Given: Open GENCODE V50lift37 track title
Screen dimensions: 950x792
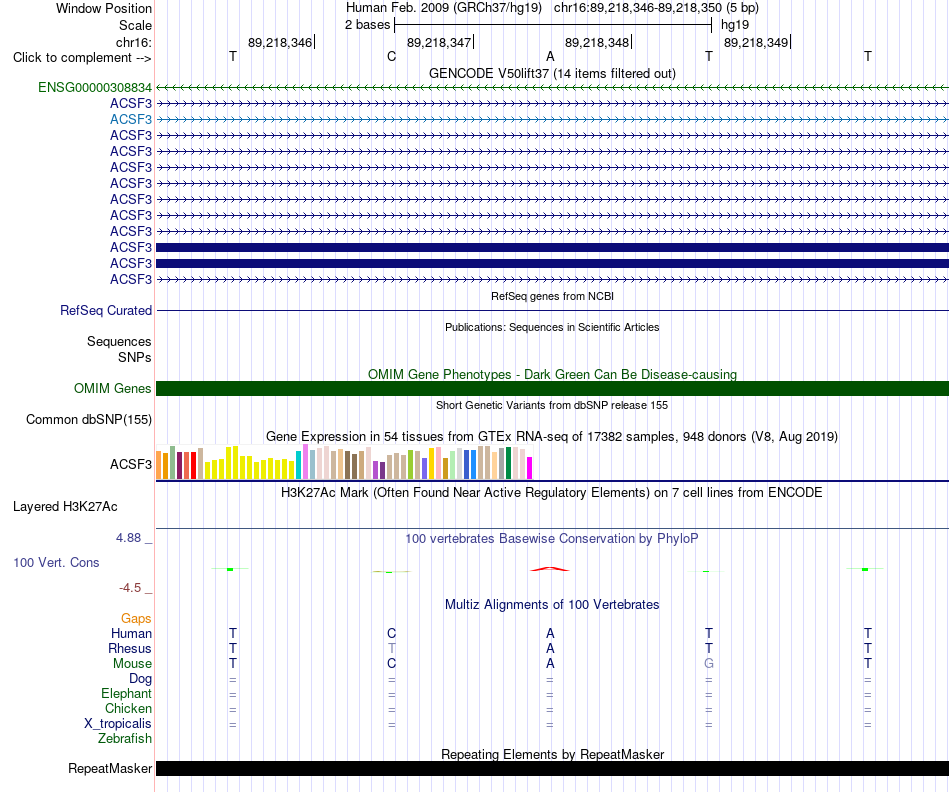Looking at the screenshot, I should click(x=552, y=73).
